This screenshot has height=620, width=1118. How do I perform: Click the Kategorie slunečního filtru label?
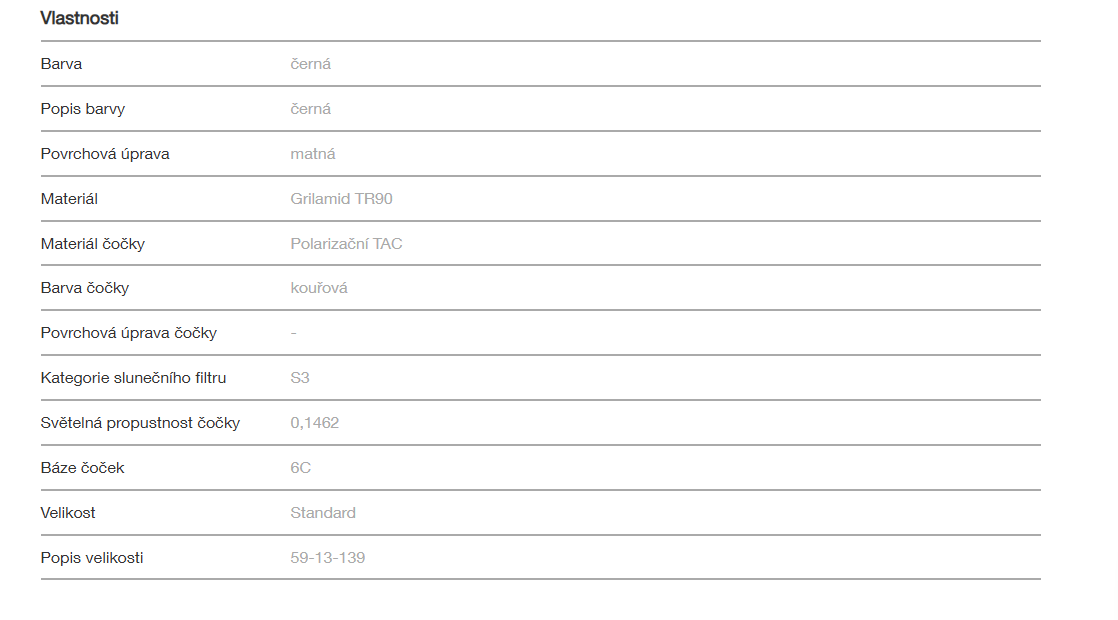pyautogui.click(x=133, y=378)
